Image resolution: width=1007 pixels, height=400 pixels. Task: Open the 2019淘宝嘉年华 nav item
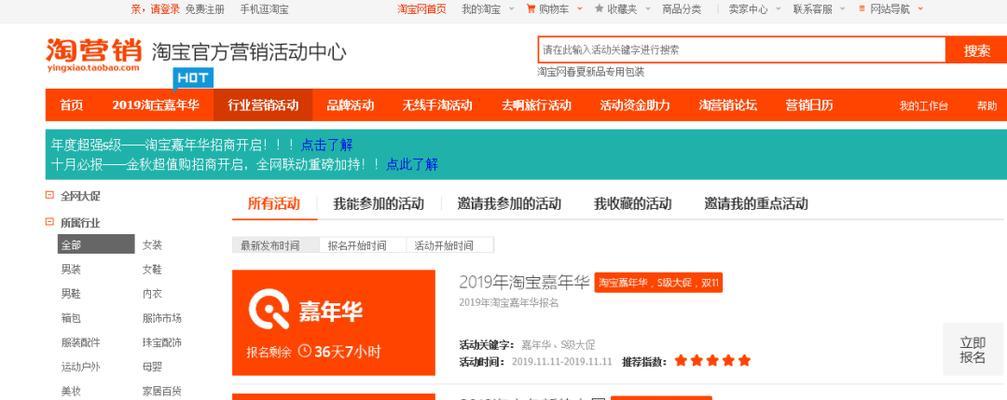point(155,105)
